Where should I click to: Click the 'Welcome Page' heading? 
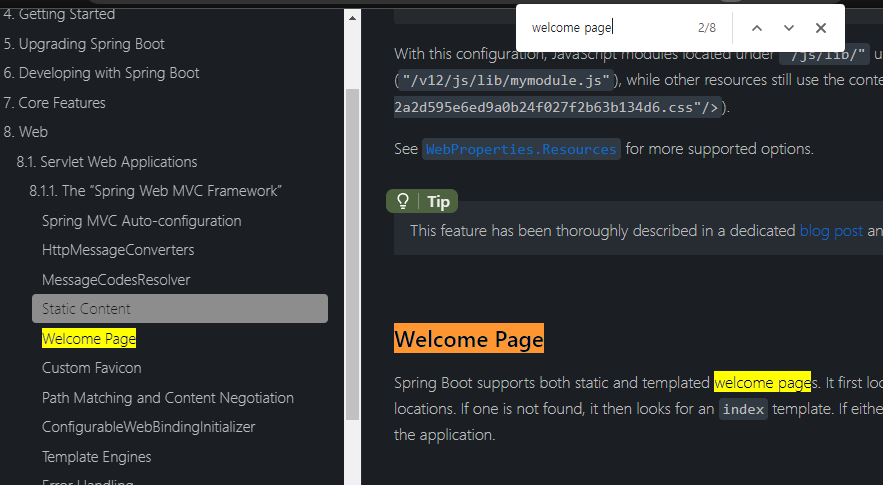tap(469, 339)
